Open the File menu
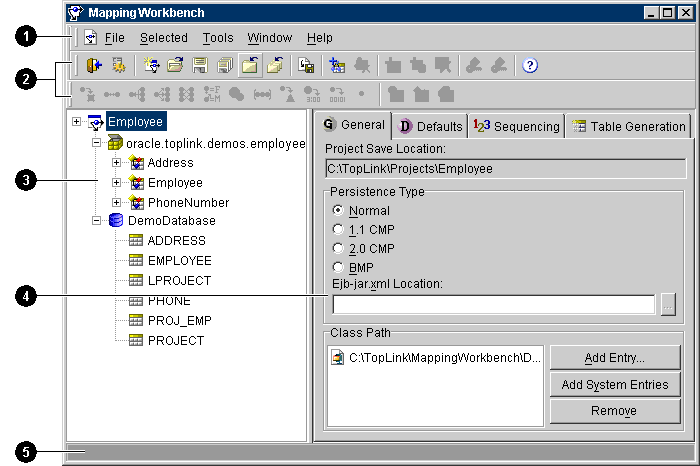Viewport: 700px width, 466px height. (x=115, y=38)
